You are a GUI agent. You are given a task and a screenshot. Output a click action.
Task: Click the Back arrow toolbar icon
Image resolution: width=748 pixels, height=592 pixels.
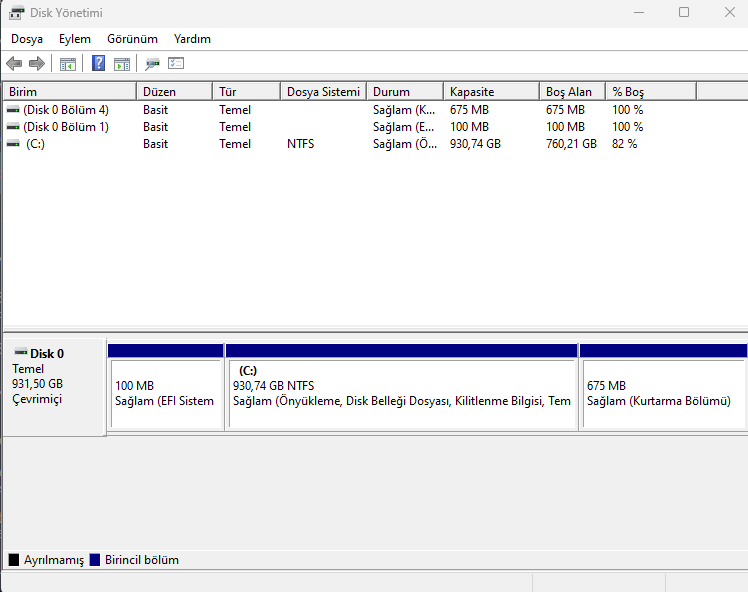14,63
